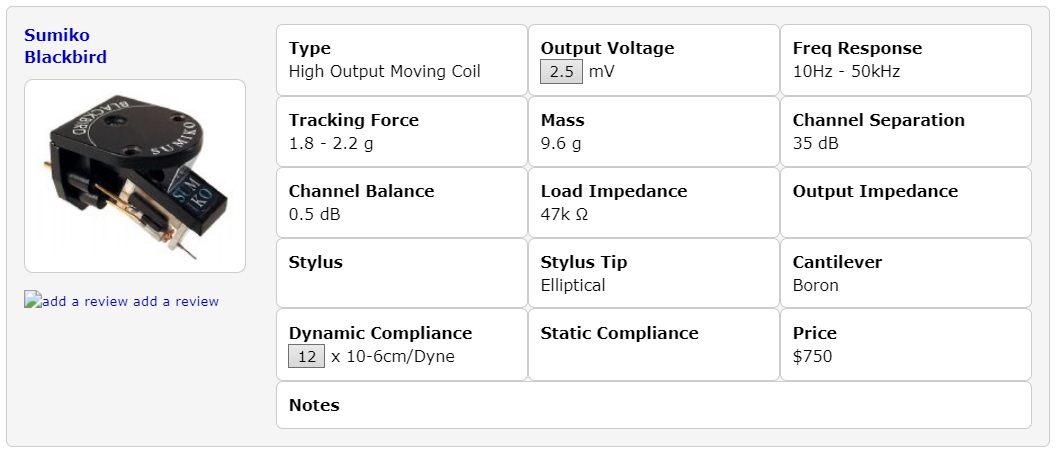Click the empty Static Compliance cell
Screen dimensions: 1058x454
coord(653,344)
